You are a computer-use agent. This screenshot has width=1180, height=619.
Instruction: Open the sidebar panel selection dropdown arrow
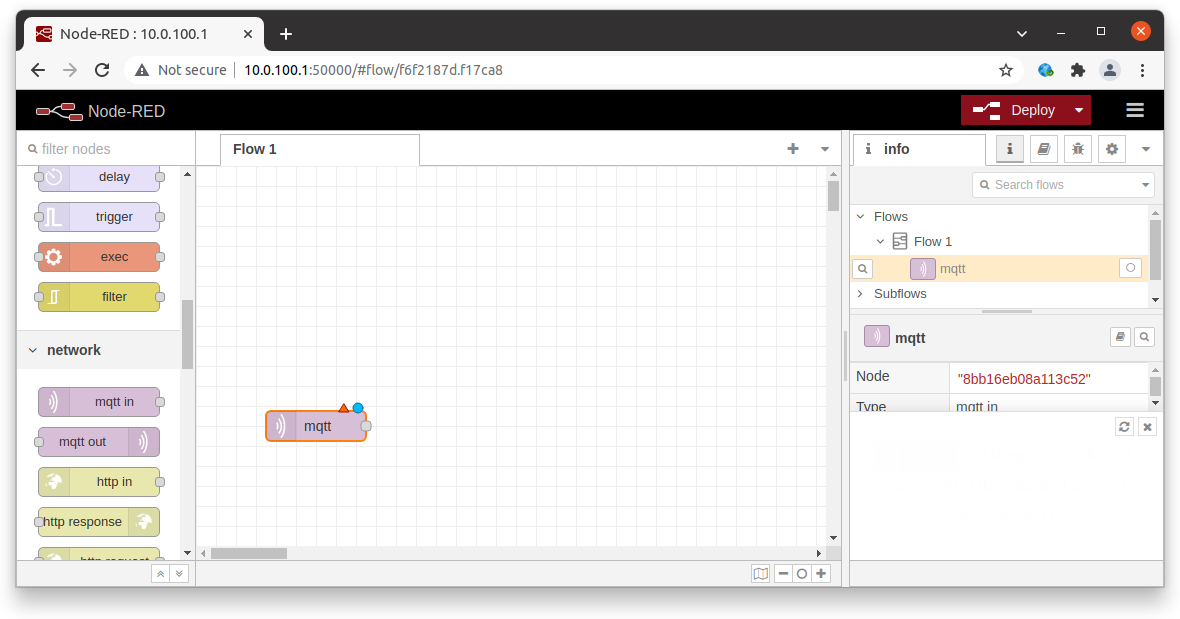pyautogui.click(x=1146, y=148)
